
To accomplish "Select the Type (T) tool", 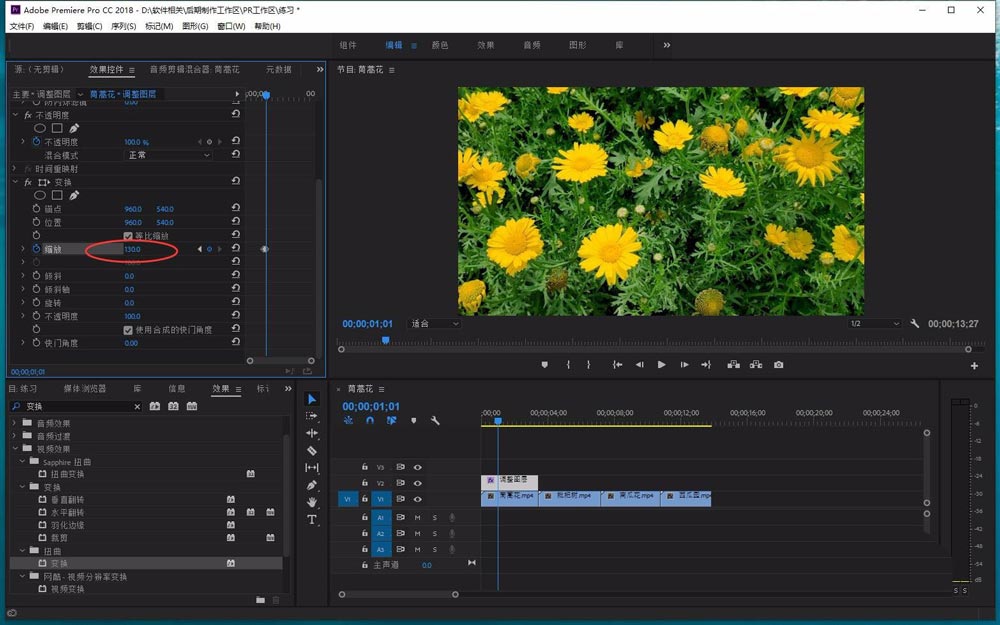I will (x=312, y=520).
